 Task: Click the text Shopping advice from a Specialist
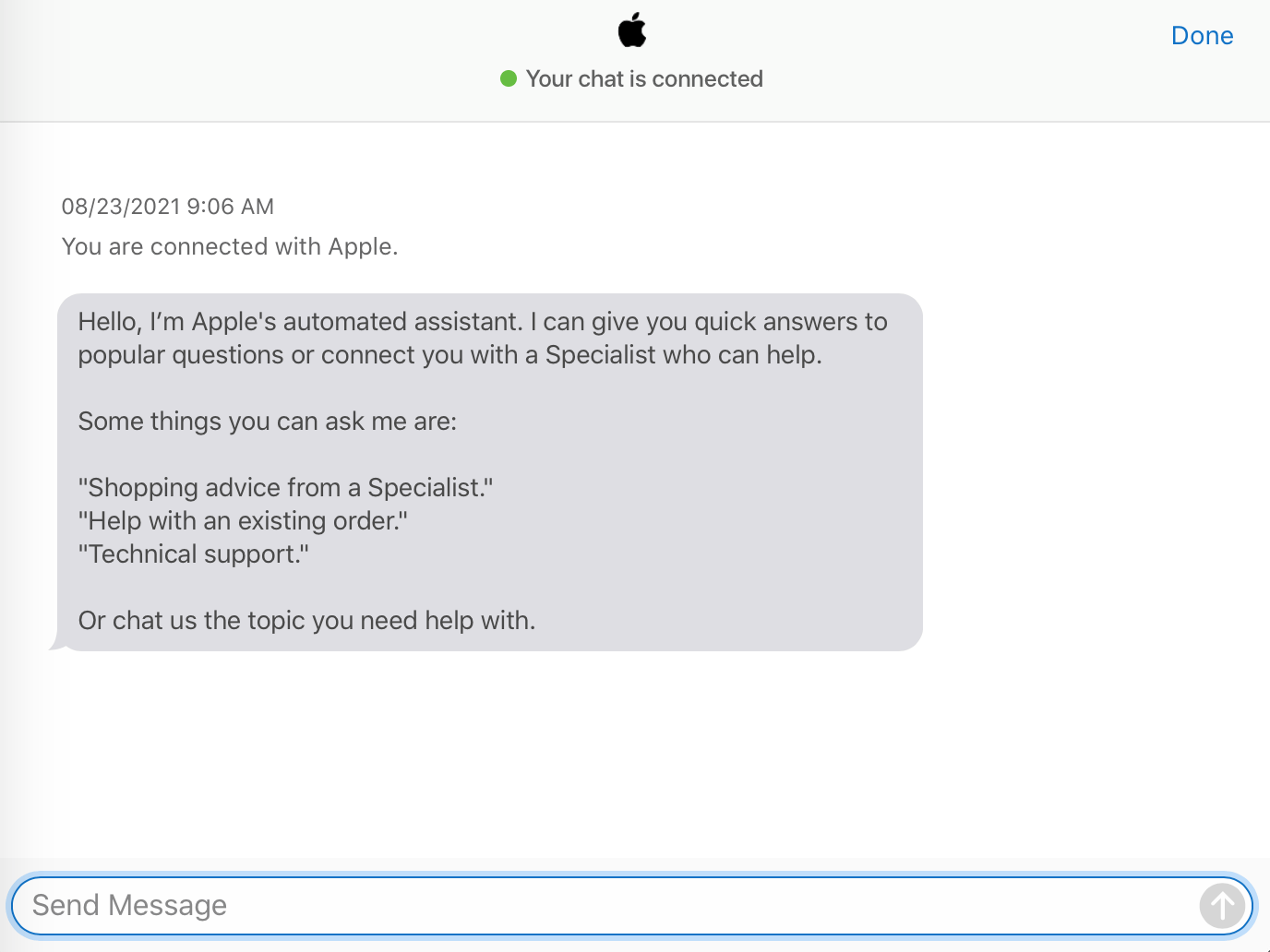[285, 487]
